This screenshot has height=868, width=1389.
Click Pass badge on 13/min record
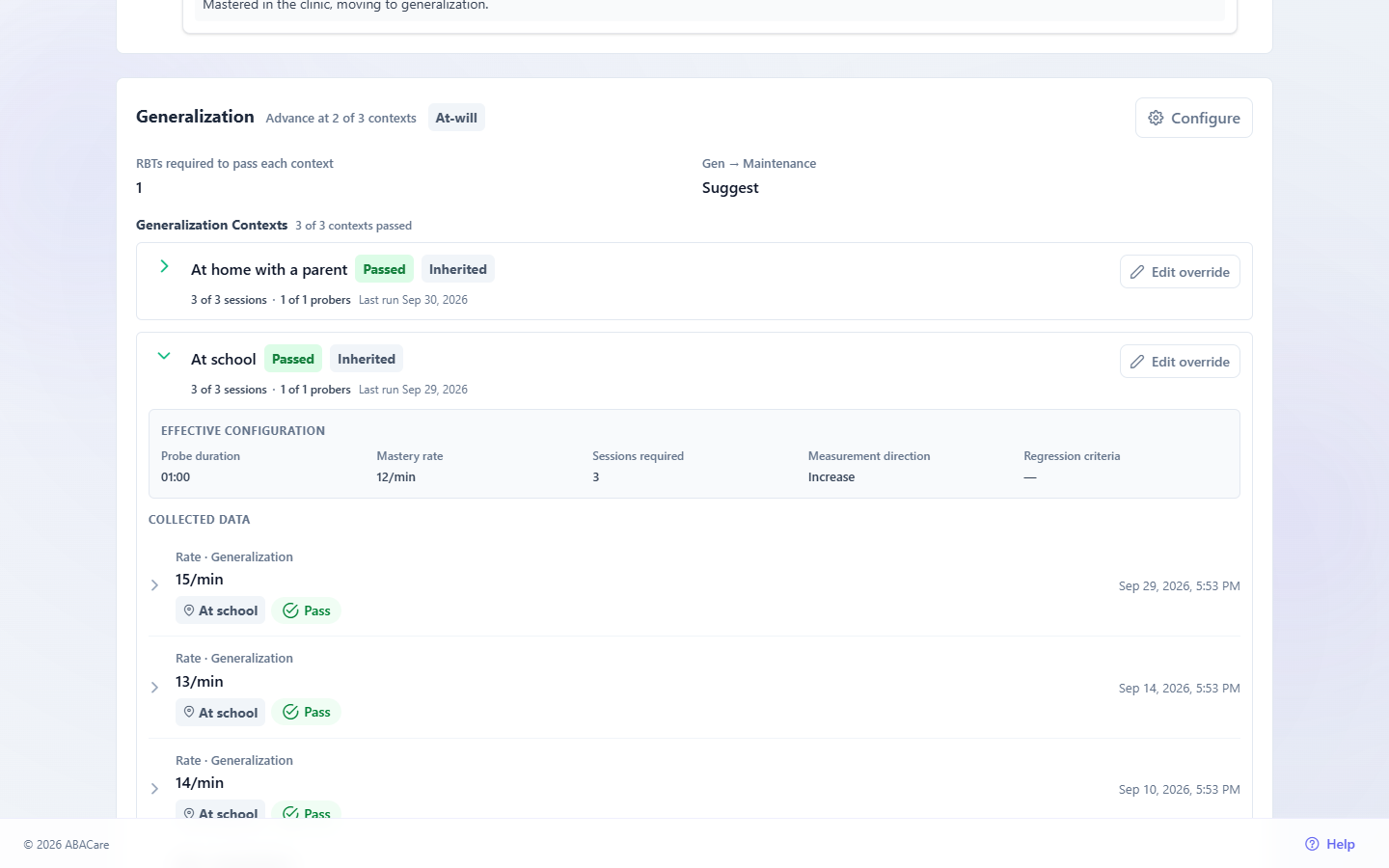coord(307,712)
